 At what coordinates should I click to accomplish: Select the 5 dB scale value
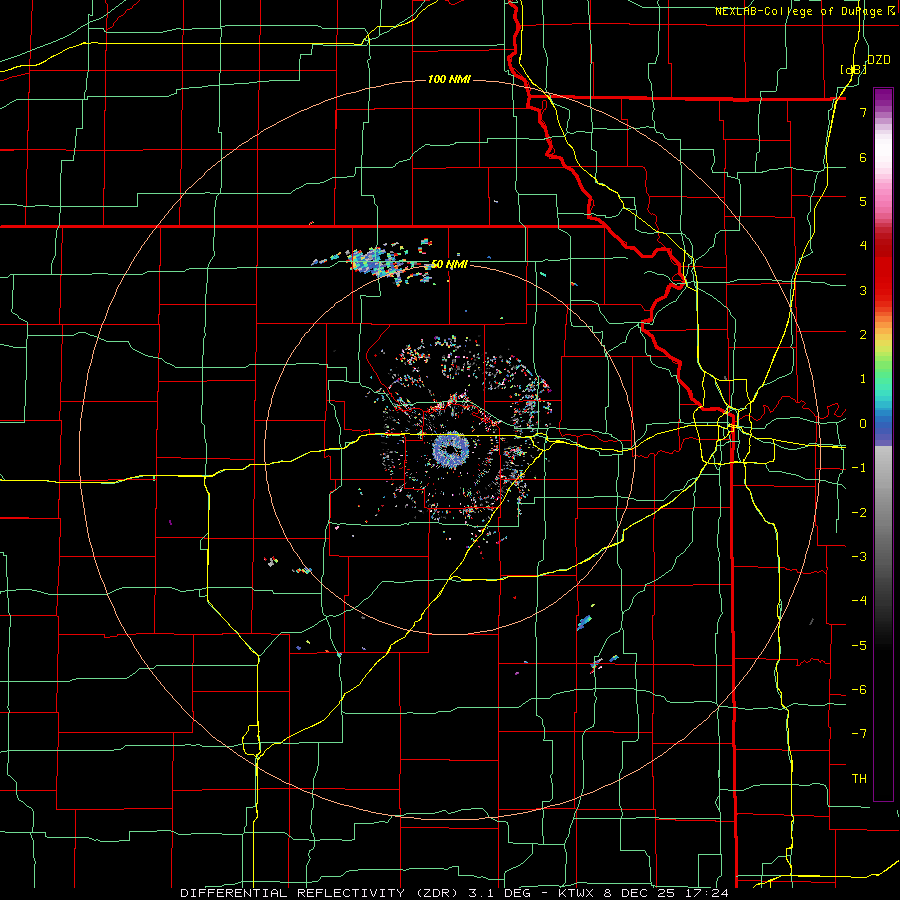pos(863,201)
